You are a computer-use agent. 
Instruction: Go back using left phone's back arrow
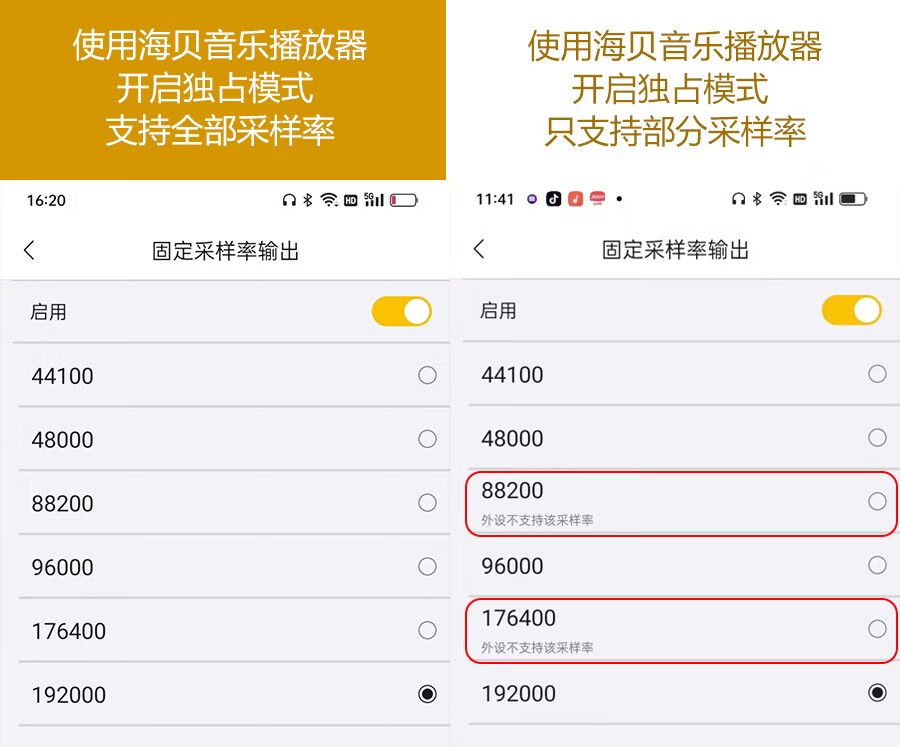pos(29,251)
